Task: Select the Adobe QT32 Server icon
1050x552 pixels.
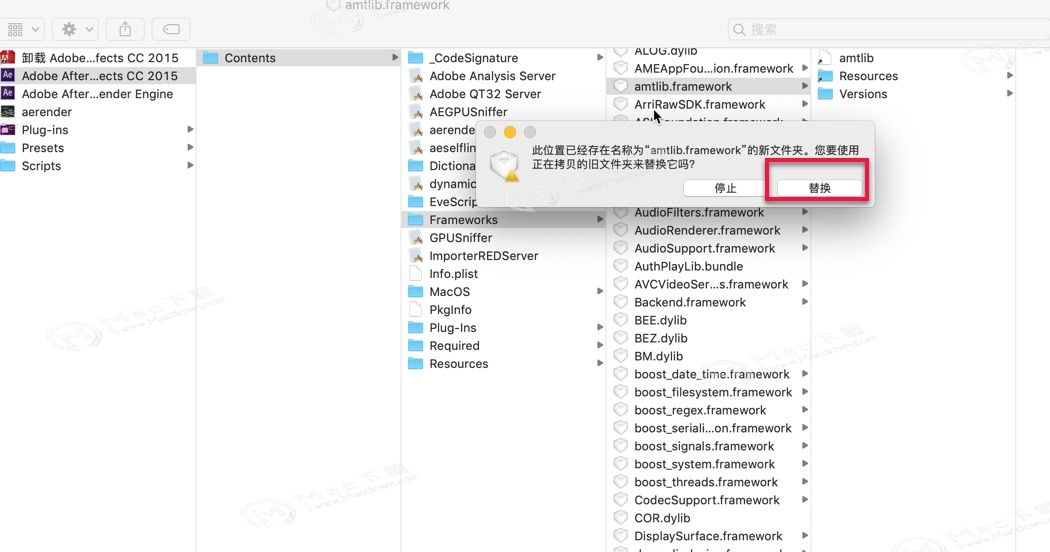Action: [x=416, y=94]
